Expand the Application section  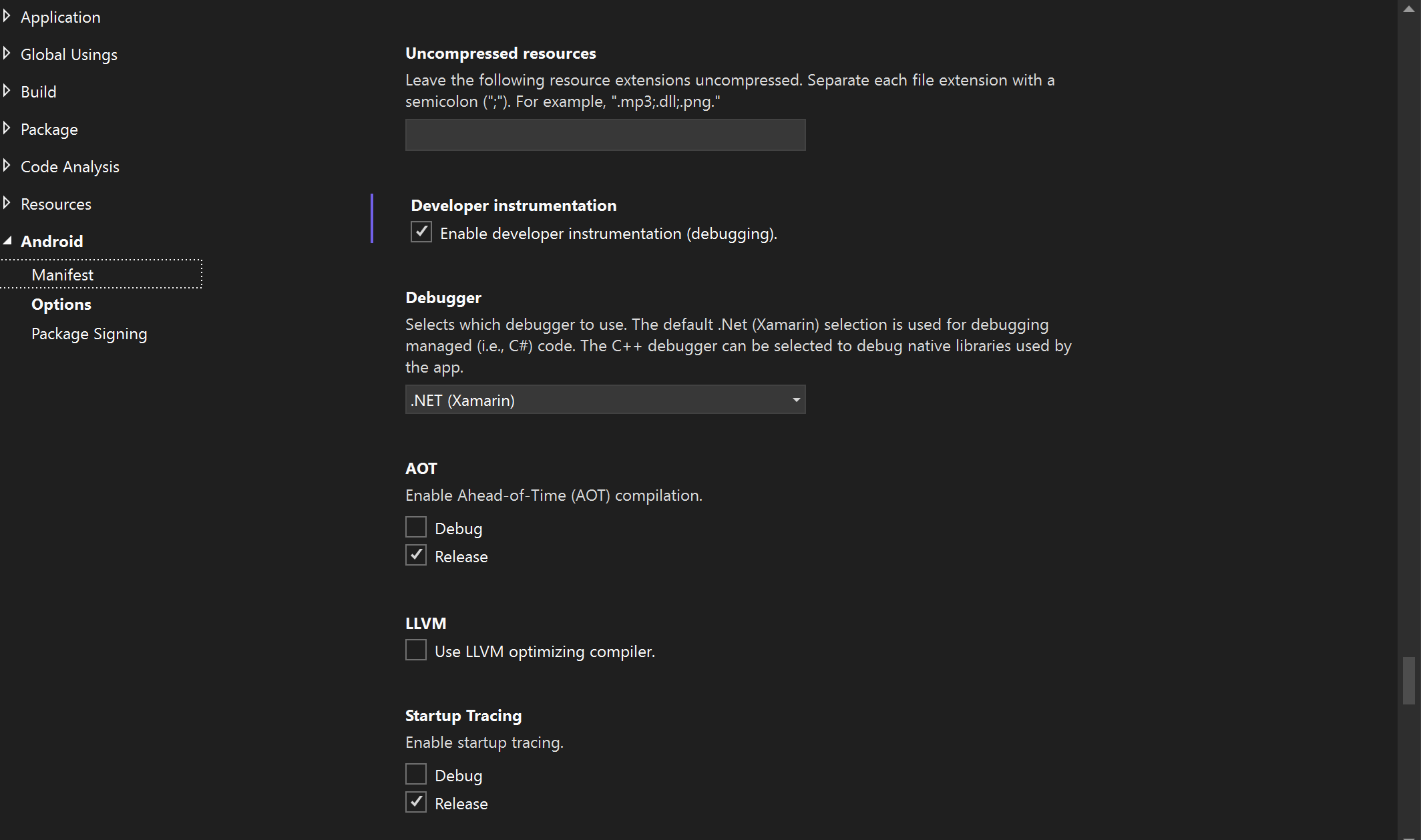pos(7,16)
